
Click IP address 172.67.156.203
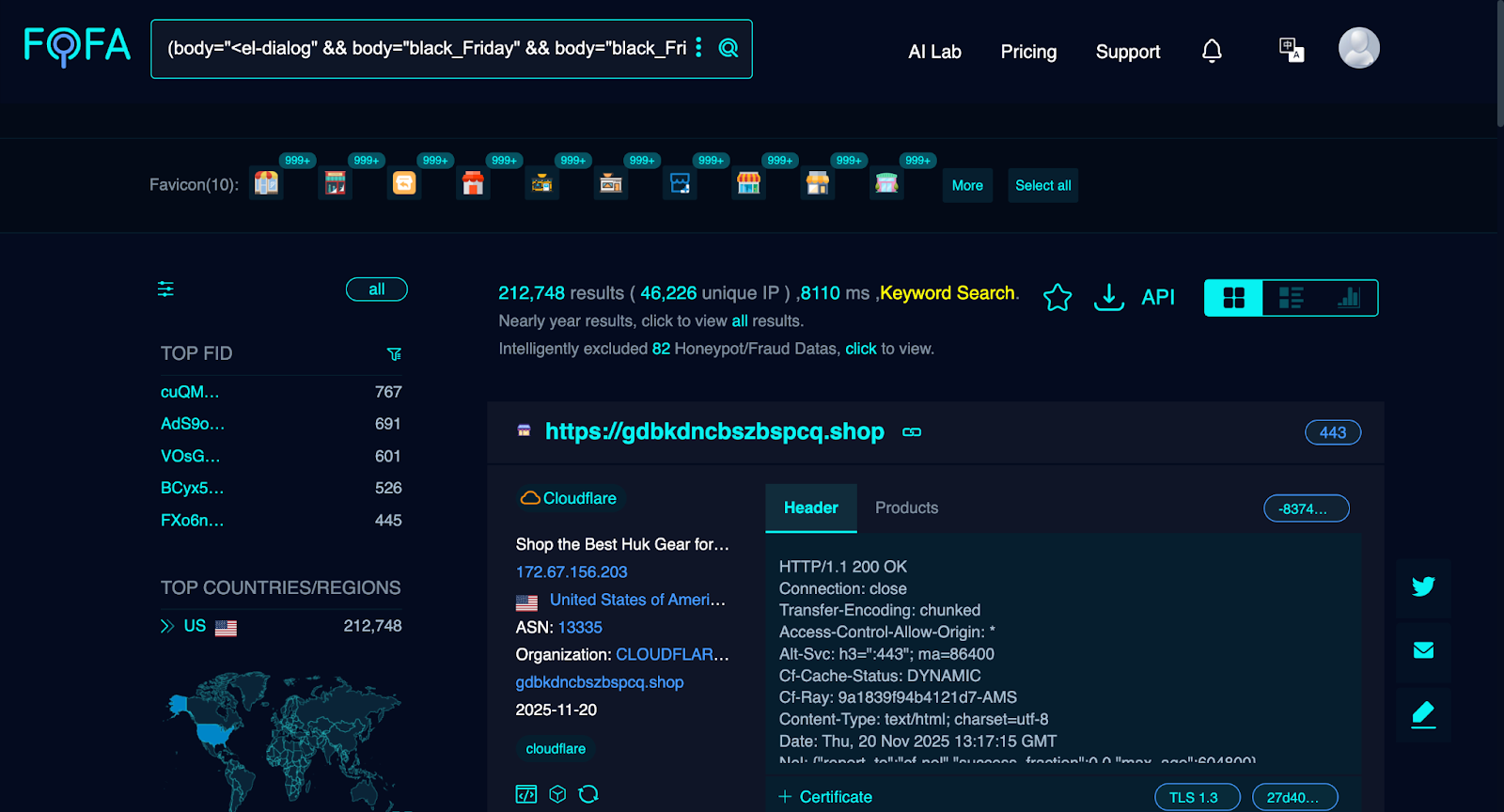(x=572, y=572)
